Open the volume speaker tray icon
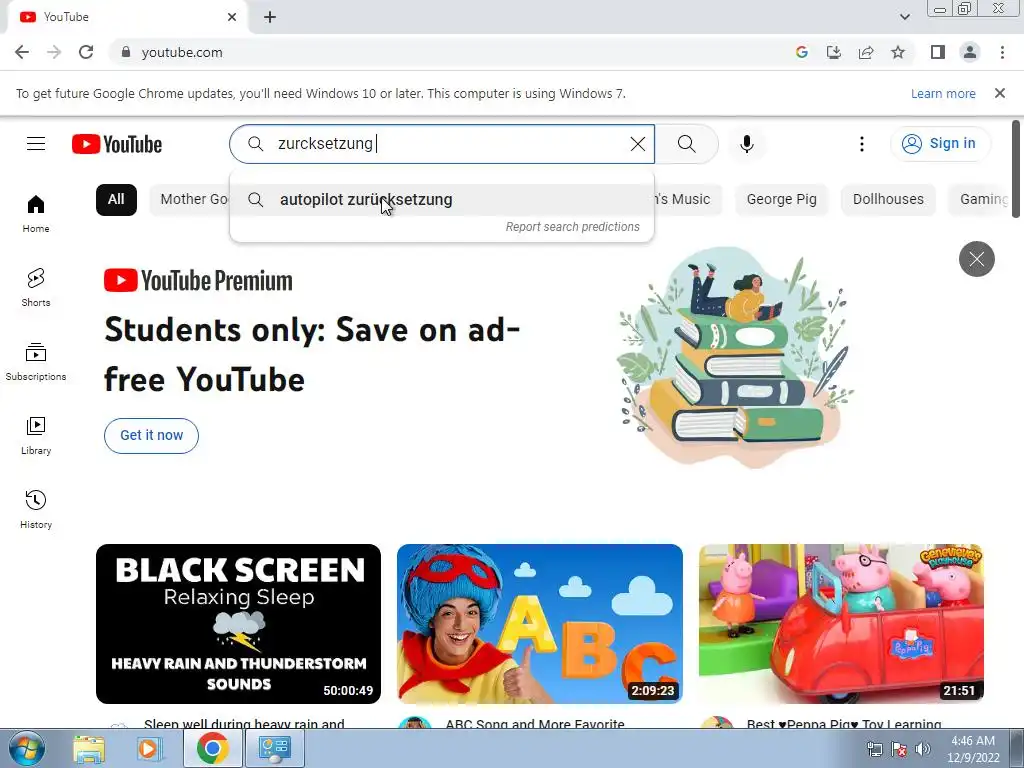 pos(923,749)
